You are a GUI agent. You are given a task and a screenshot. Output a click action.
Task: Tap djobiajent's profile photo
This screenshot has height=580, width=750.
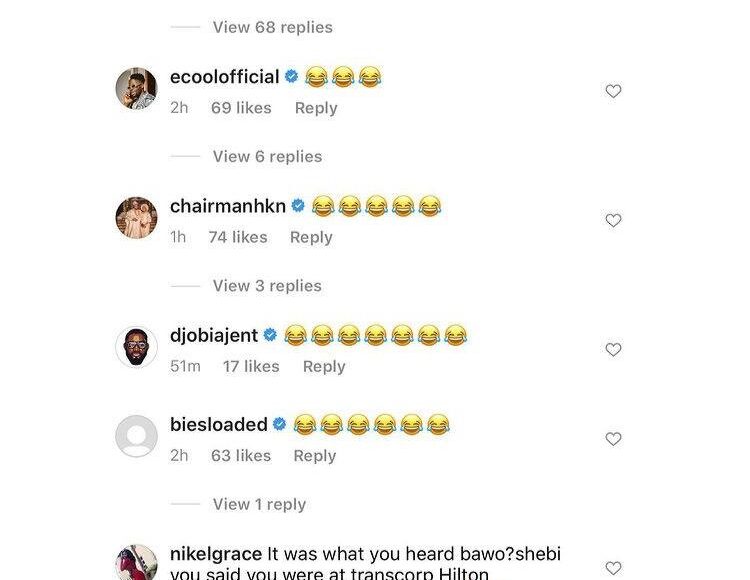pyautogui.click(x=137, y=347)
